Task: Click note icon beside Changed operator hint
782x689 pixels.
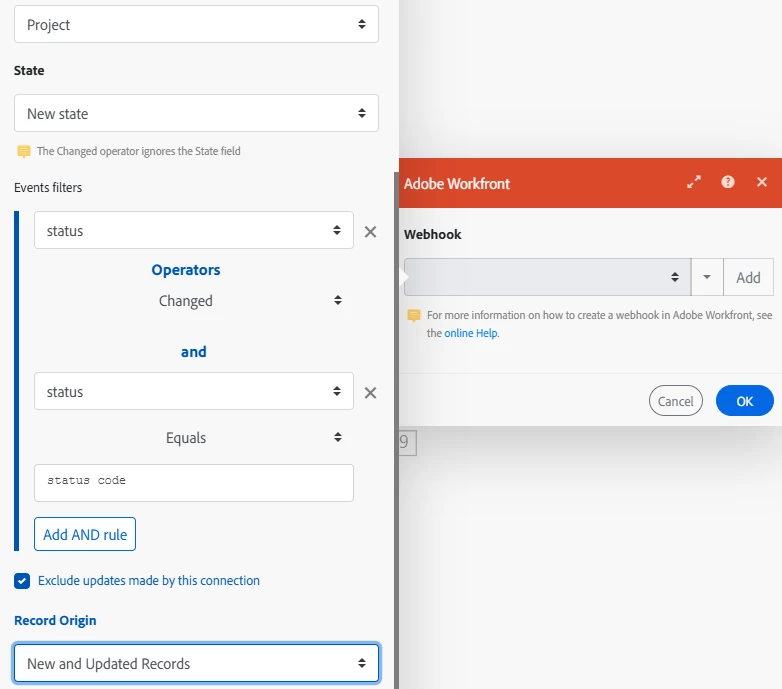Action: coord(23,151)
